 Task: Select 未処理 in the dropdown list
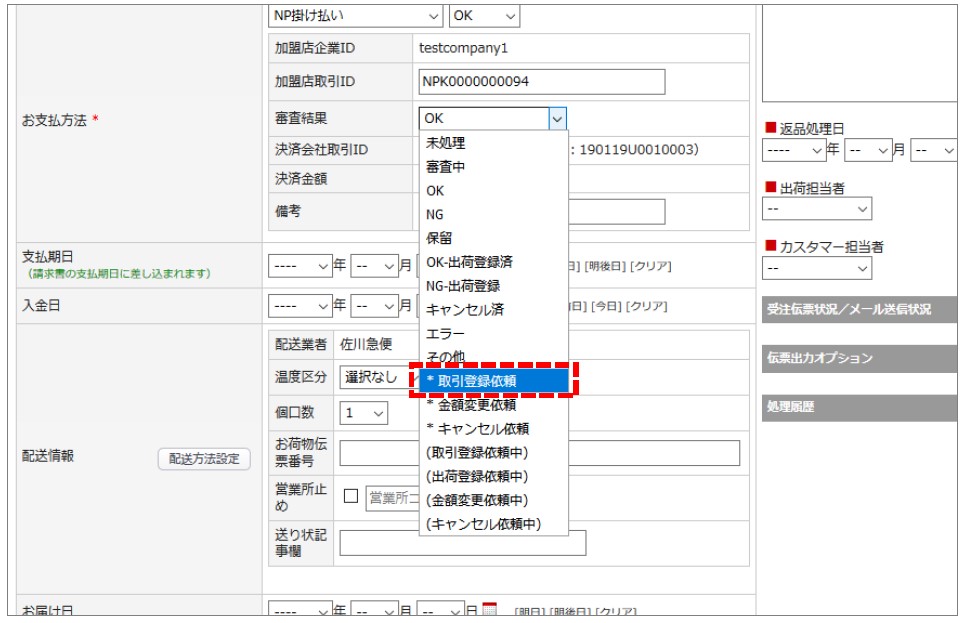[493, 143]
